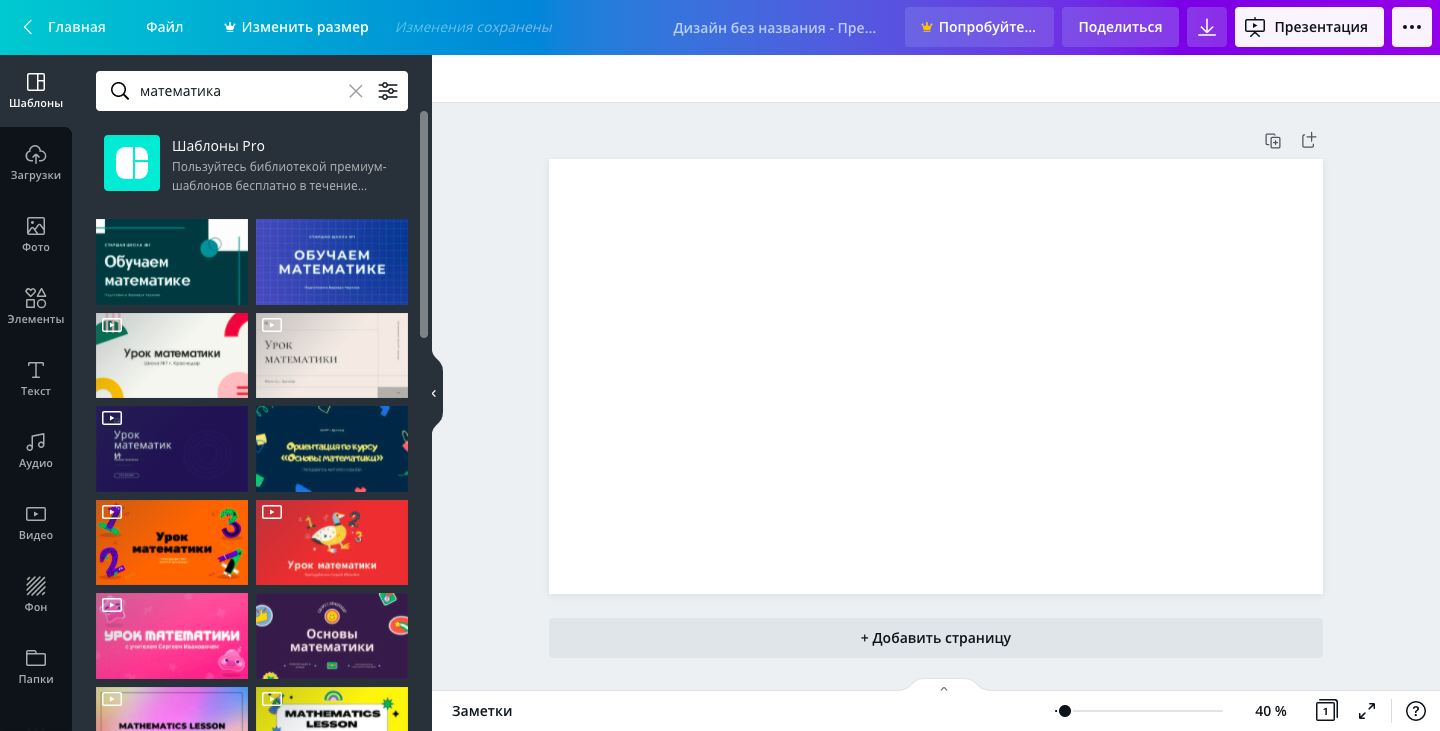
Task: Select the orange Урок математики template
Action: coord(172,542)
